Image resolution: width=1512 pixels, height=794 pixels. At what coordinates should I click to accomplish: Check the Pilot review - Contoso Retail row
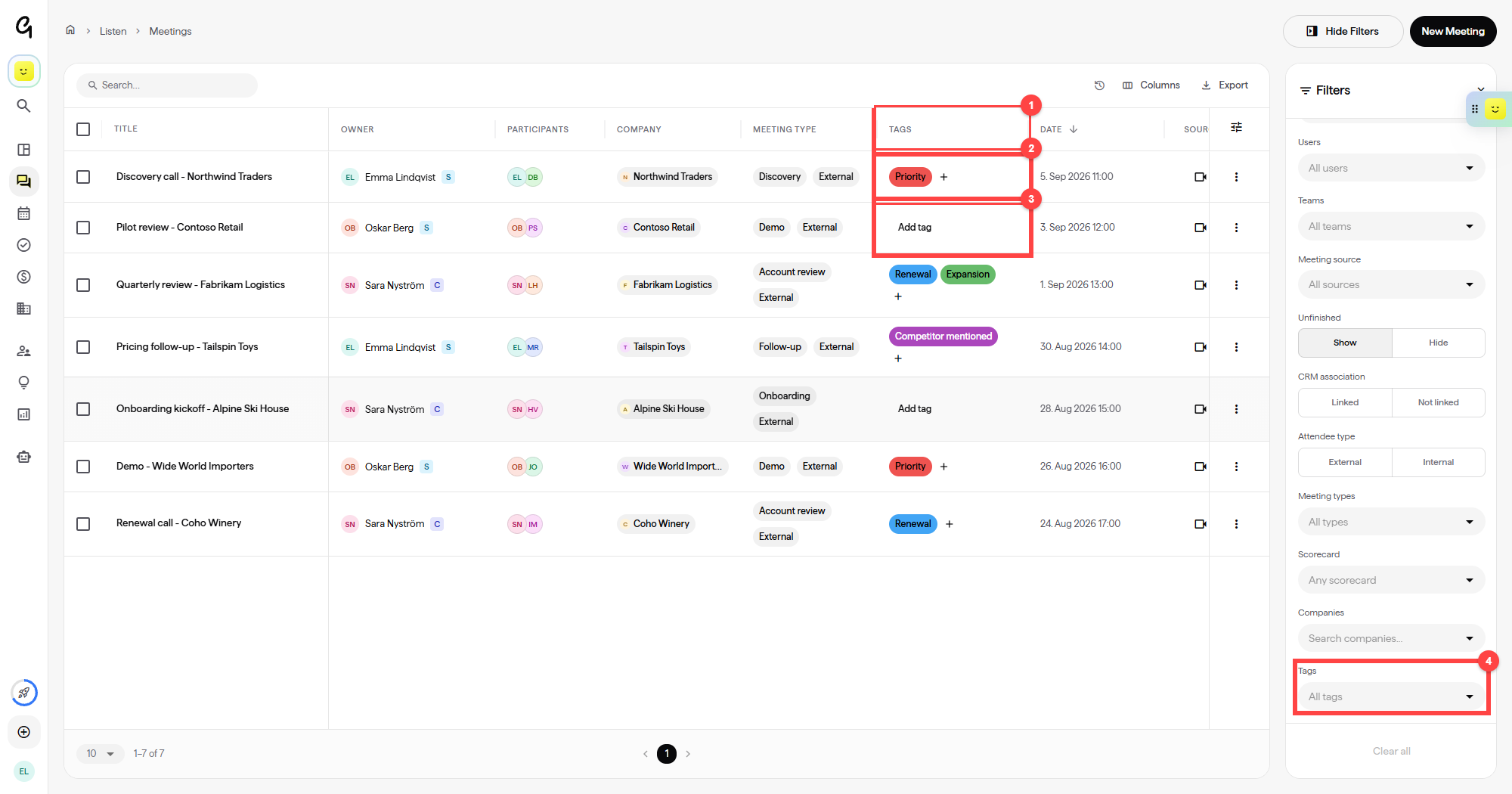(83, 228)
